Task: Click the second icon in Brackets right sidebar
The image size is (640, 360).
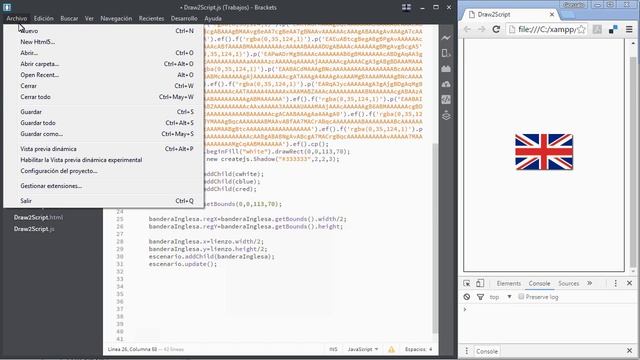Action: (446, 53)
